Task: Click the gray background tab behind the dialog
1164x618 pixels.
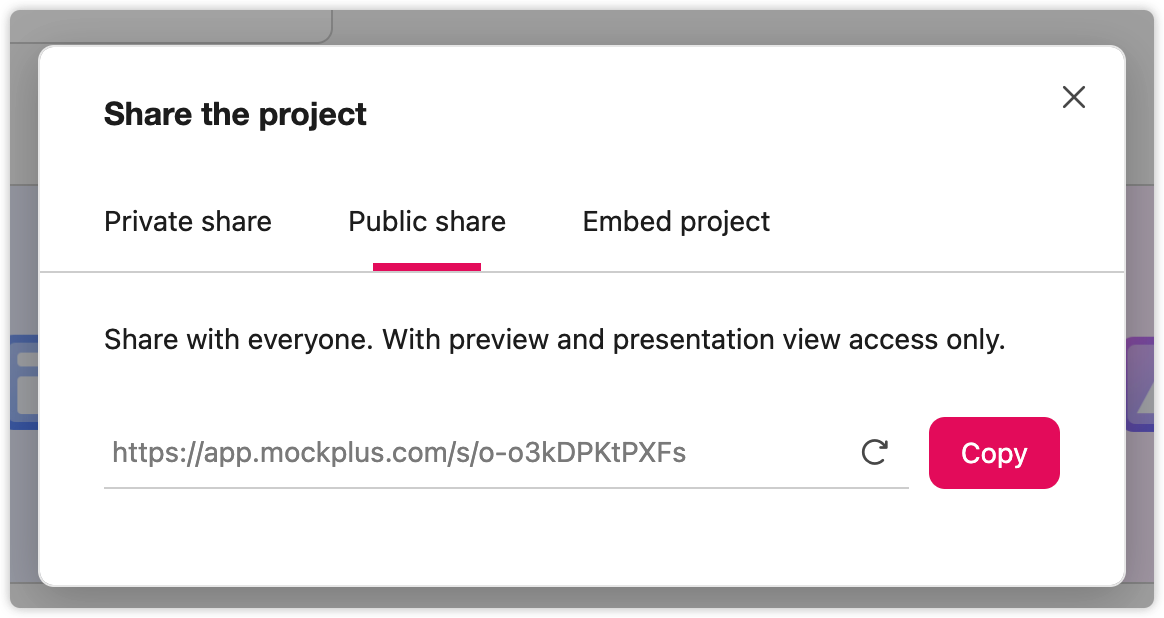Action: 171,26
